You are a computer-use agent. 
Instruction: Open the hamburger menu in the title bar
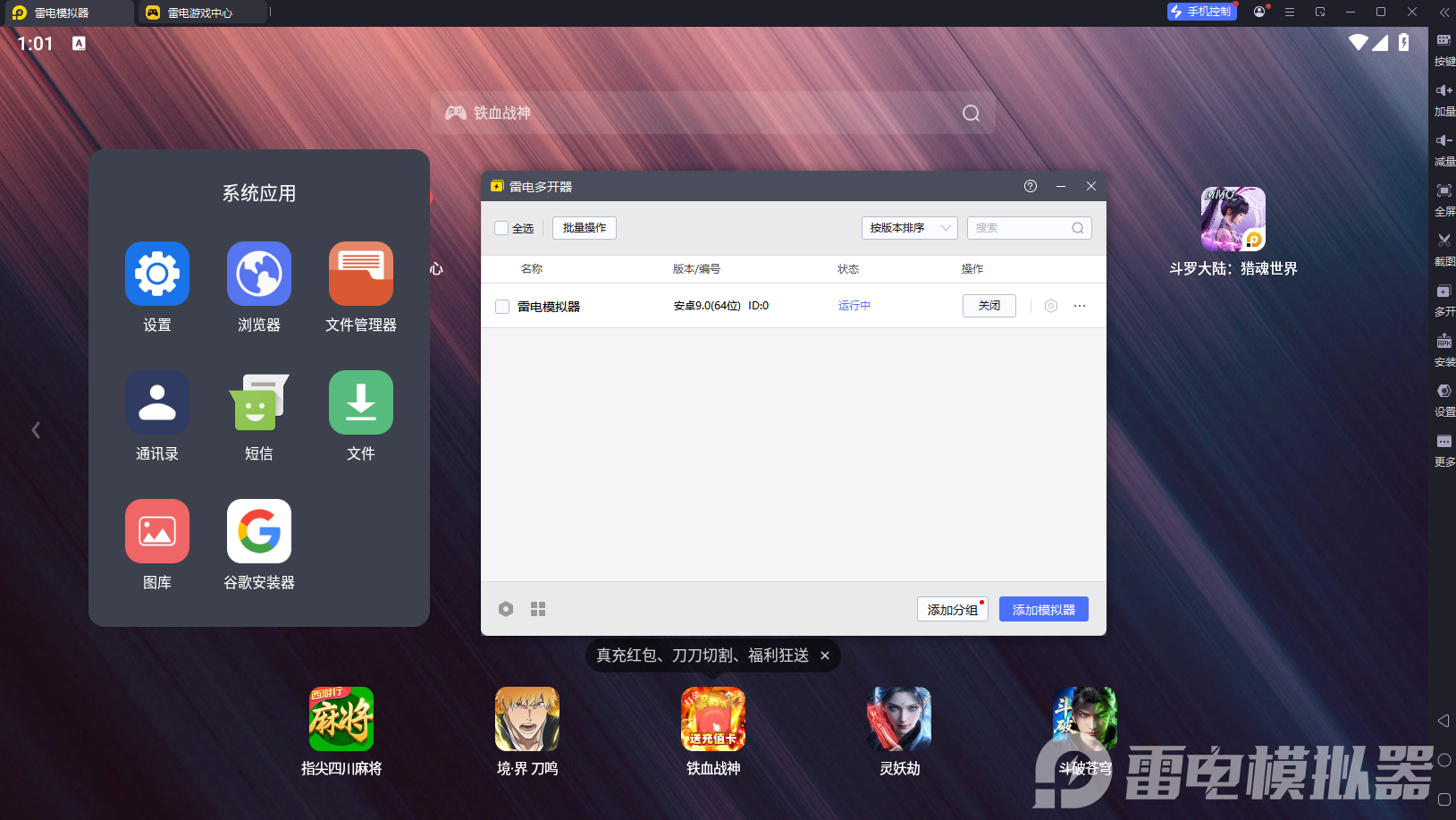click(x=1289, y=12)
